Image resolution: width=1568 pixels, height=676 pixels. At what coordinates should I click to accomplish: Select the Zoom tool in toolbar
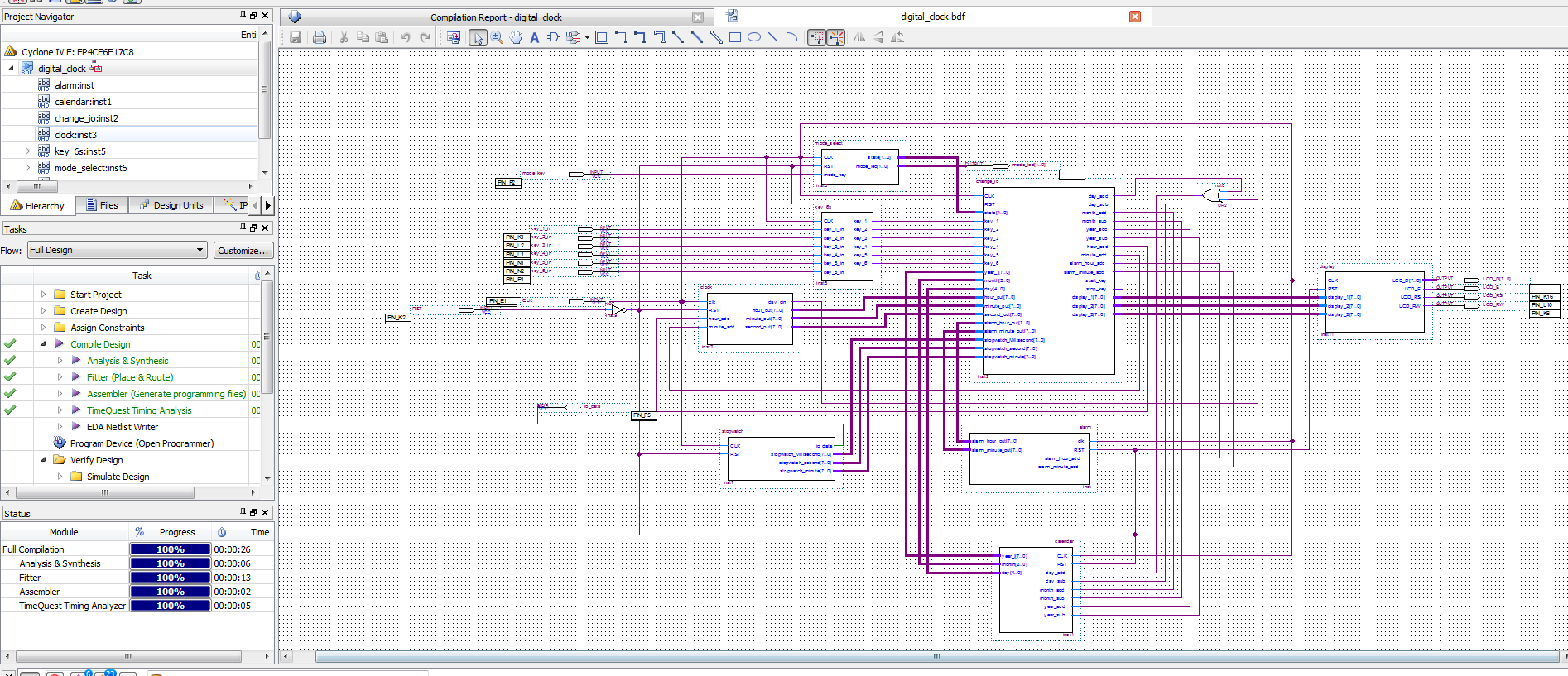pyautogui.click(x=497, y=37)
